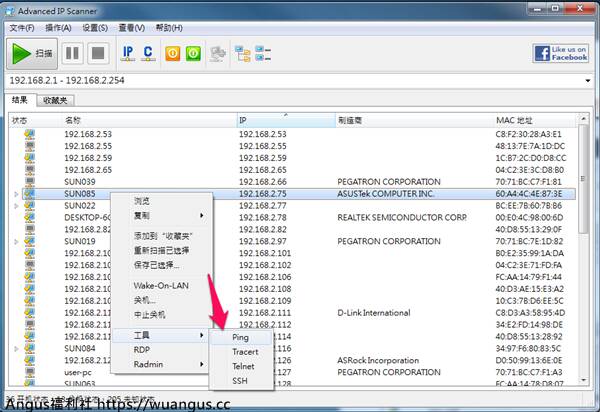
Task: Click the status icon for SUN039
Action: point(29,182)
